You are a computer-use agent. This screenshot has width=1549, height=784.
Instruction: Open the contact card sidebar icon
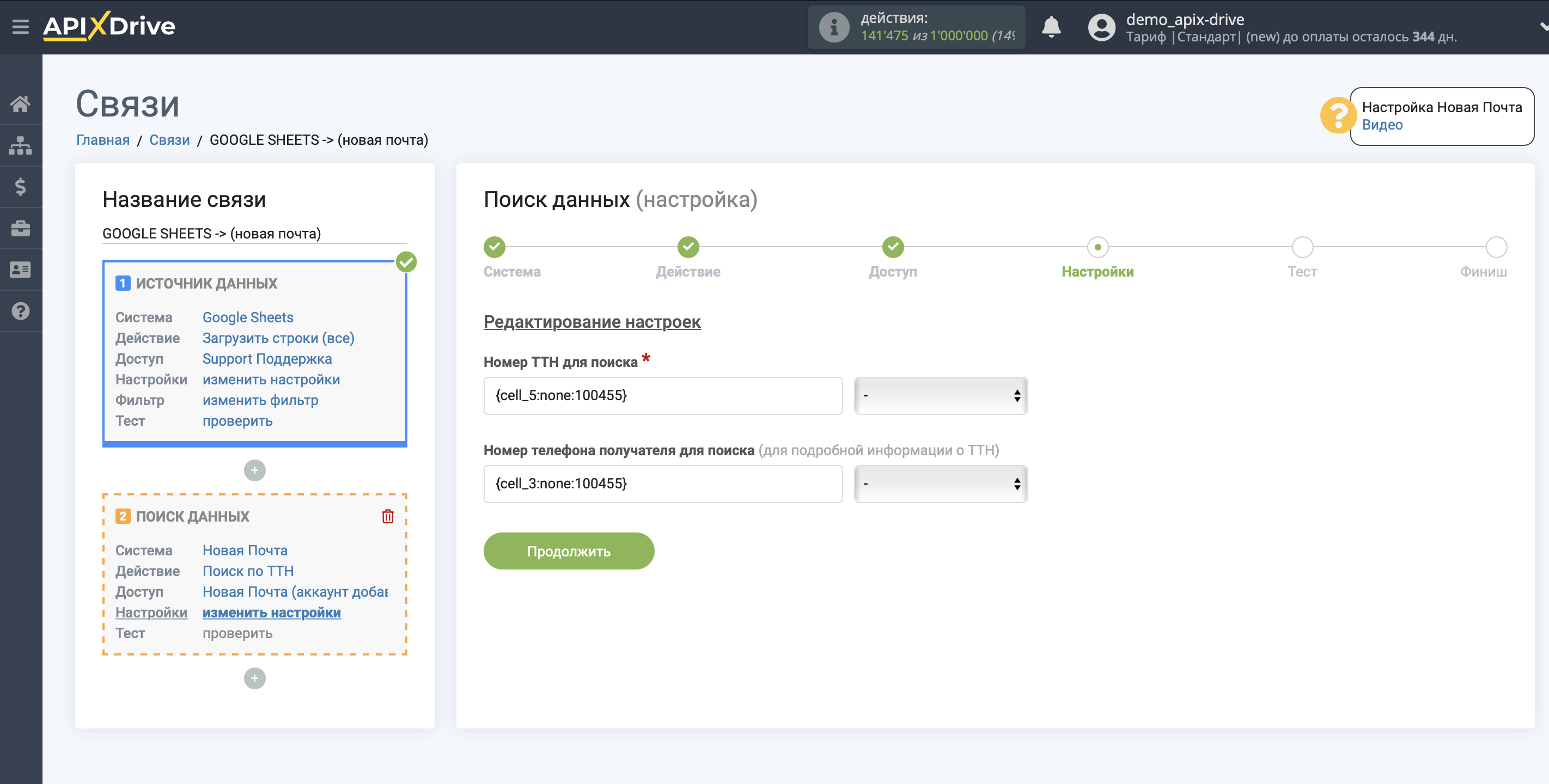tap(21, 270)
